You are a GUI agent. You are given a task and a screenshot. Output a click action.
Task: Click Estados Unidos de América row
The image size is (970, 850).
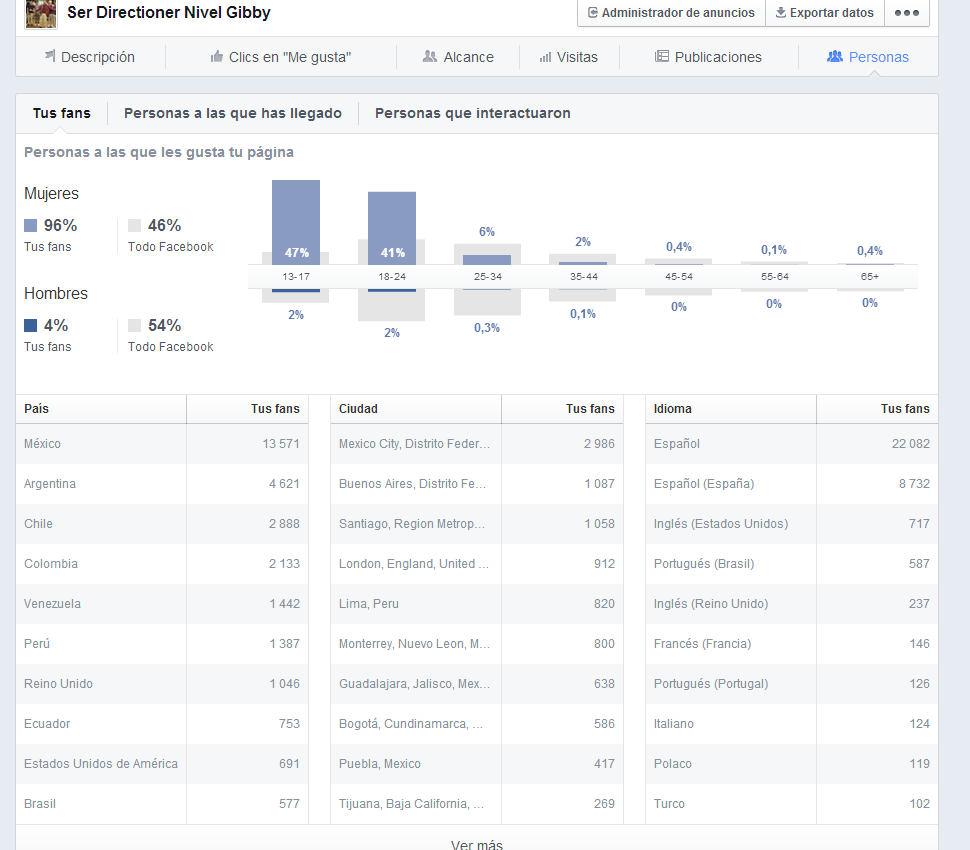click(162, 764)
